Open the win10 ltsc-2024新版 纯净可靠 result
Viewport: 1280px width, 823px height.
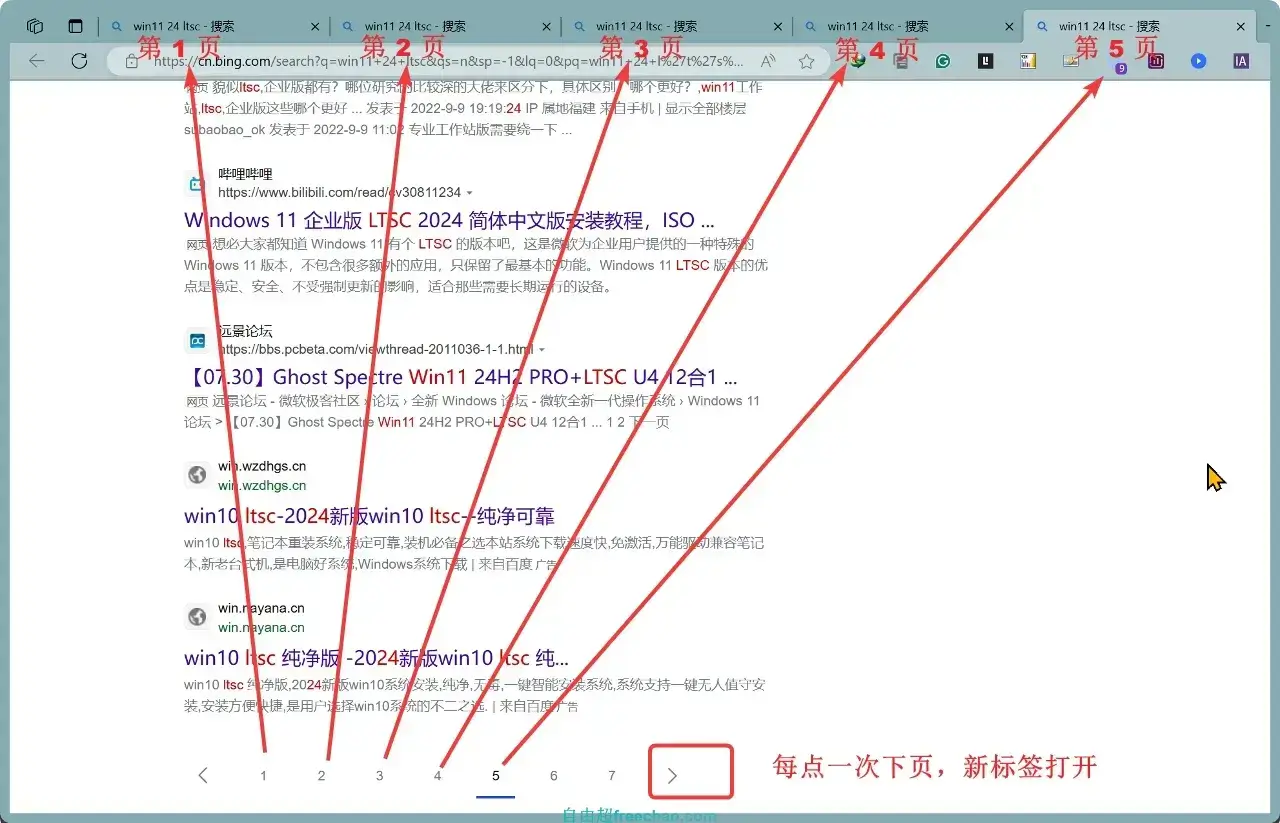(x=369, y=516)
